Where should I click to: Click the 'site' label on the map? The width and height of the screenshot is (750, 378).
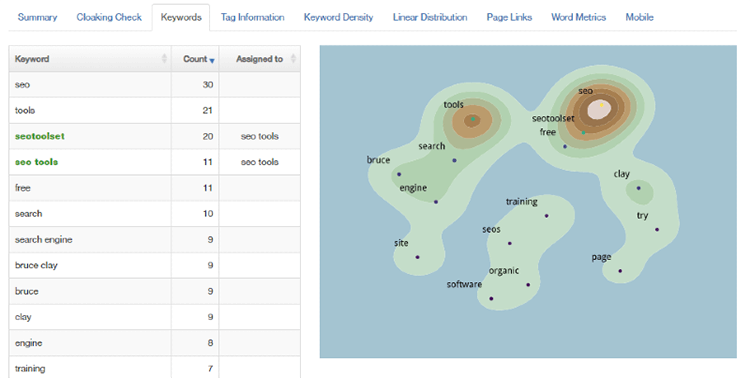(401, 243)
